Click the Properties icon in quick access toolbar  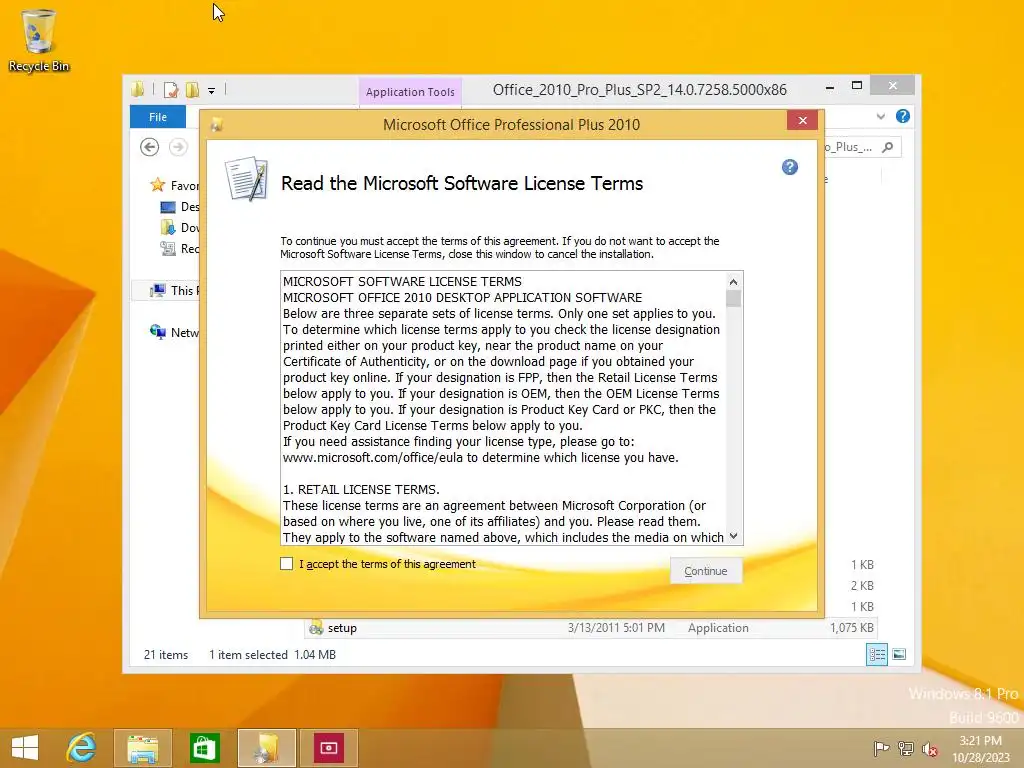coord(171,89)
